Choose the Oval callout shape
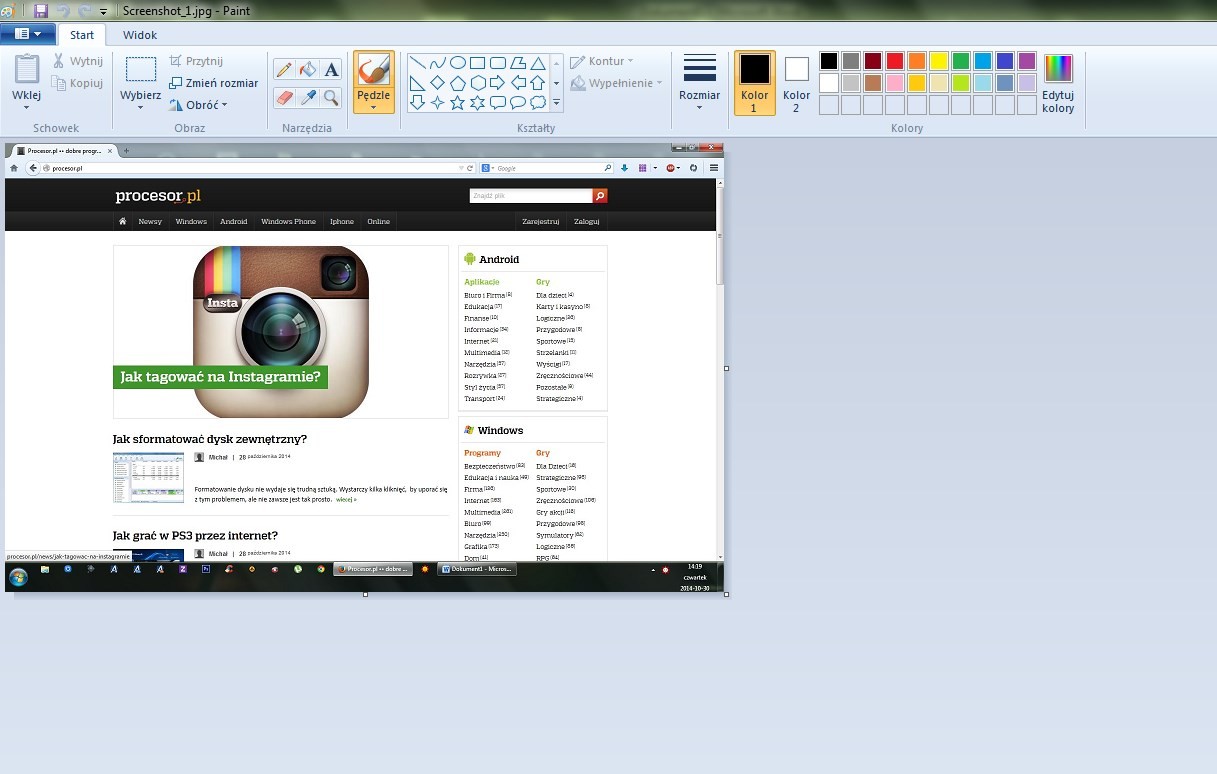This screenshot has height=774, width=1217. click(x=518, y=103)
